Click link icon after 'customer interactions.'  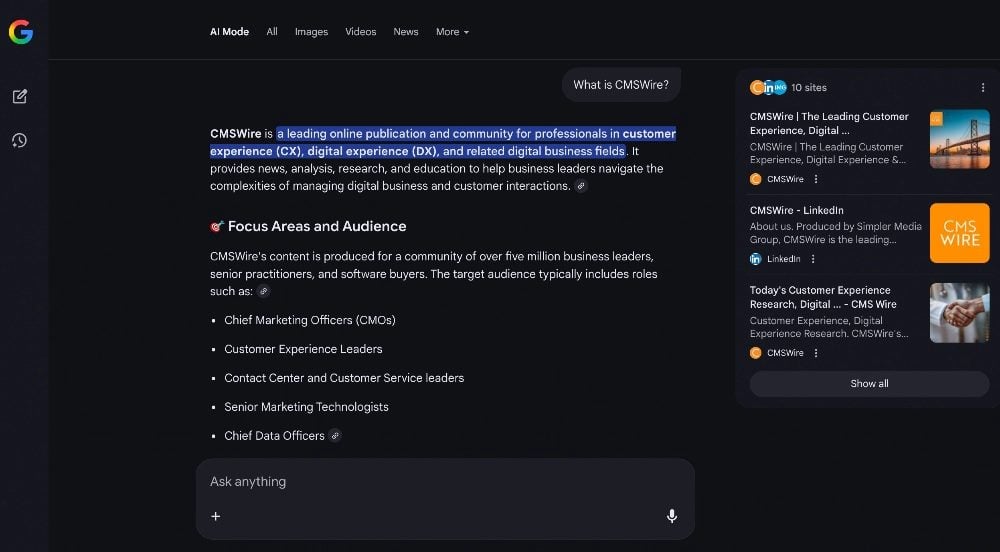pos(581,186)
